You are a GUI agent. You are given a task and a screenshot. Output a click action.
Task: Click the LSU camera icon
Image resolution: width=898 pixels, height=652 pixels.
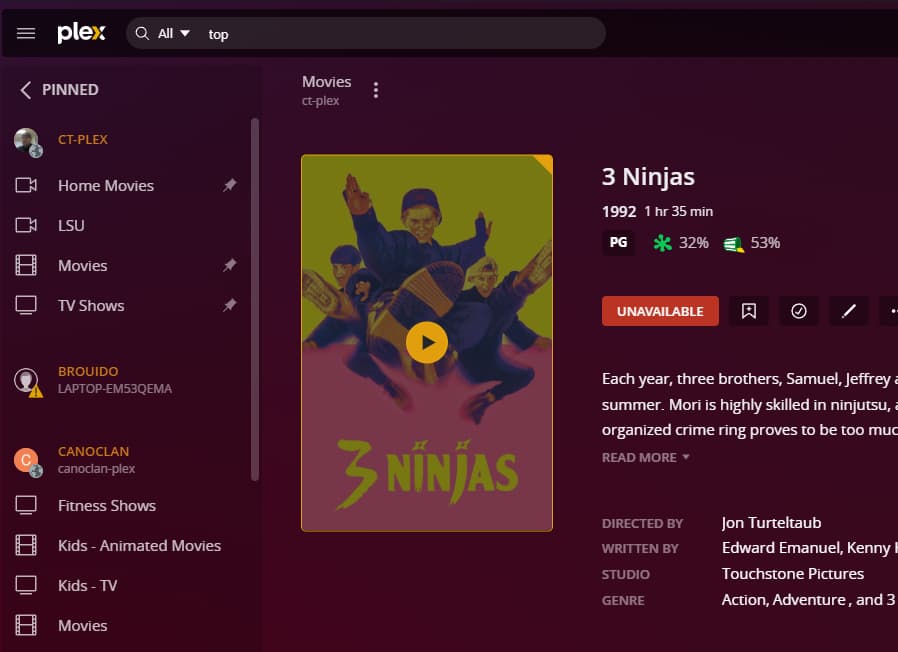pyautogui.click(x=26, y=225)
